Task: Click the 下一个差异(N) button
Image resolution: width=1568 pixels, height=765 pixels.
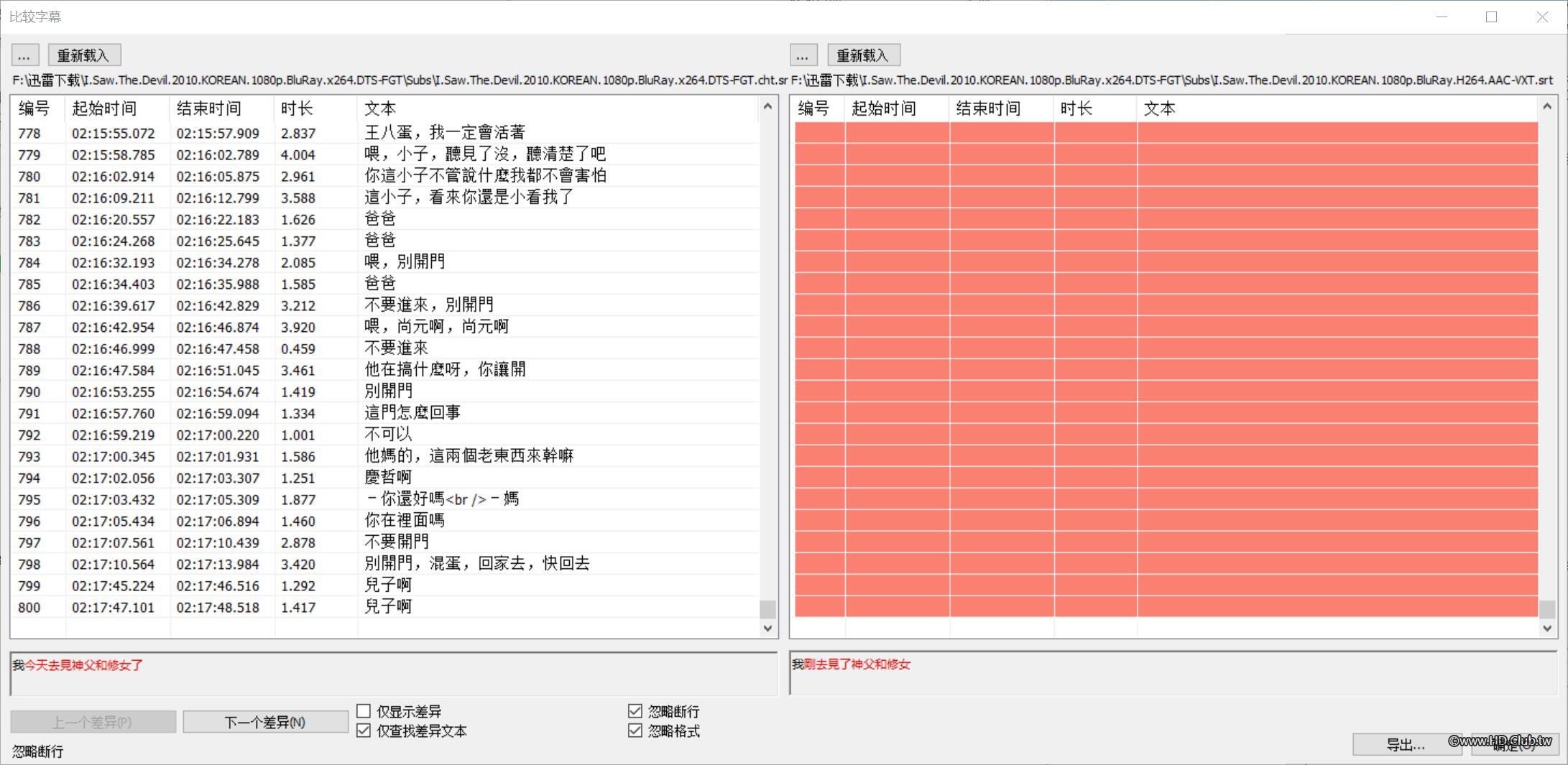Action: 265,721
